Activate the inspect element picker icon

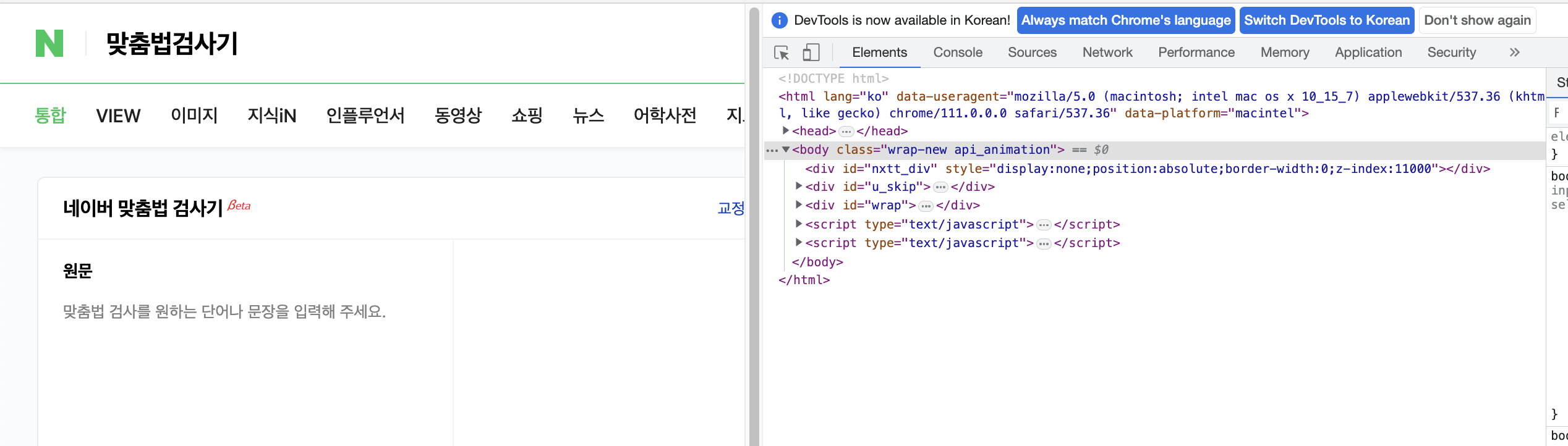coord(782,53)
